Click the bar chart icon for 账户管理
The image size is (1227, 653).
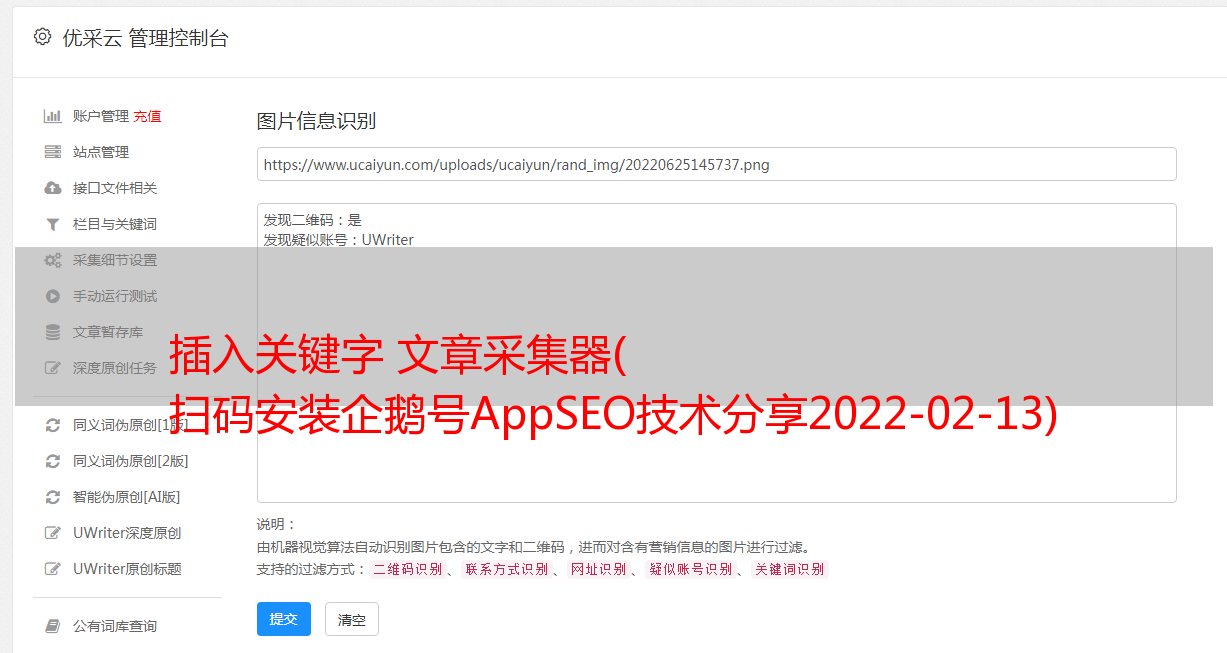coord(53,116)
